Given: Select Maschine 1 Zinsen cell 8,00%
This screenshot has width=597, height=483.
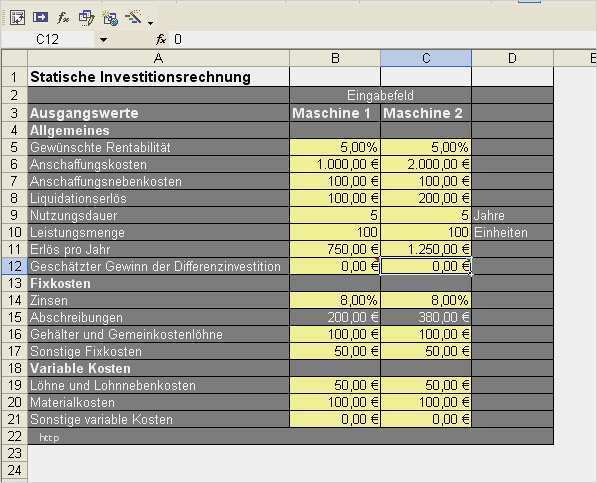Looking at the screenshot, I should click(335, 300).
